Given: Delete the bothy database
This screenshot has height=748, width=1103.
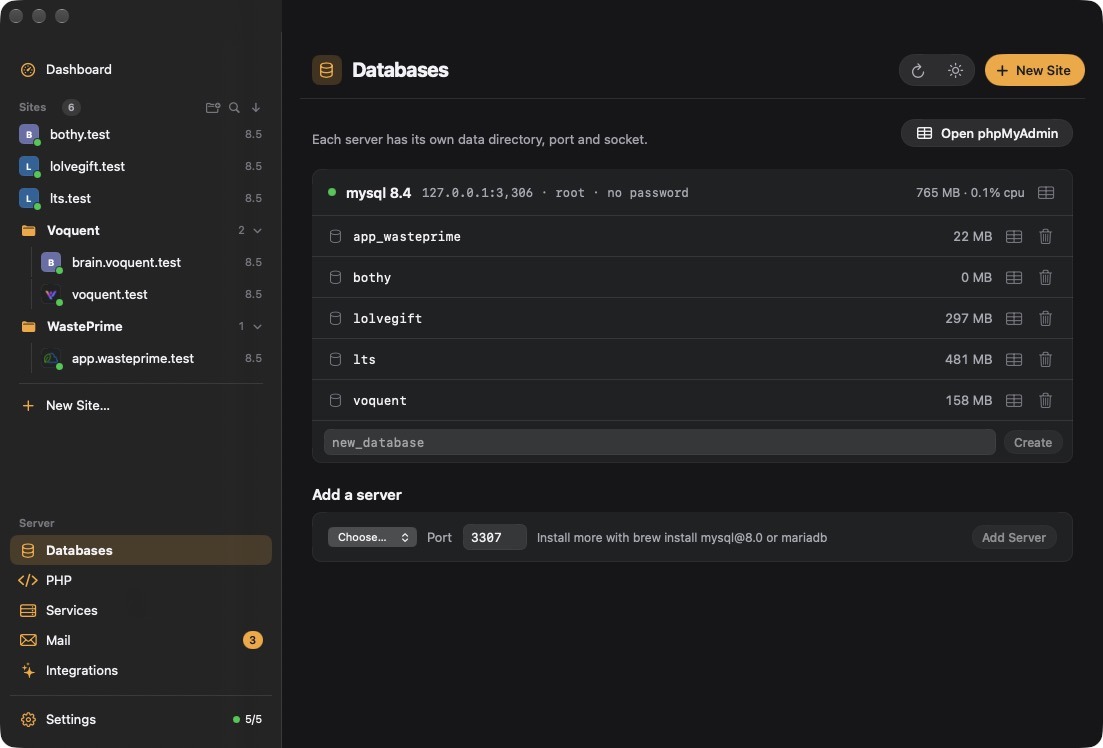Looking at the screenshot, I should (x=1046, y=277).
